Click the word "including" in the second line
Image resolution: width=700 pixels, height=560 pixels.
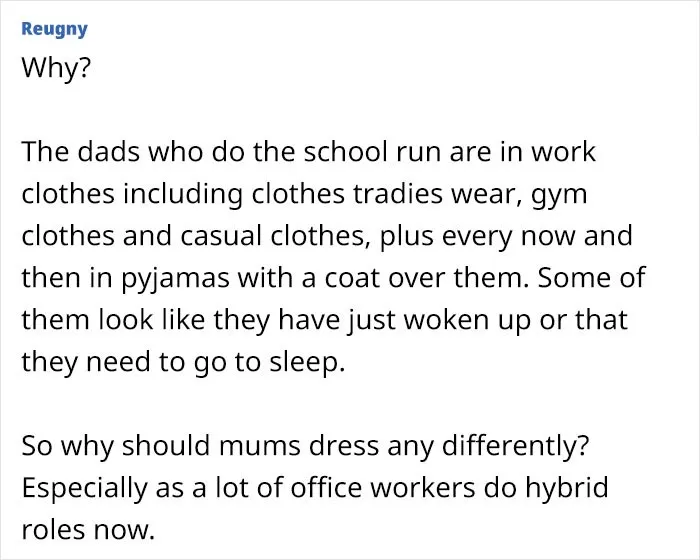[x=183, y=195]
